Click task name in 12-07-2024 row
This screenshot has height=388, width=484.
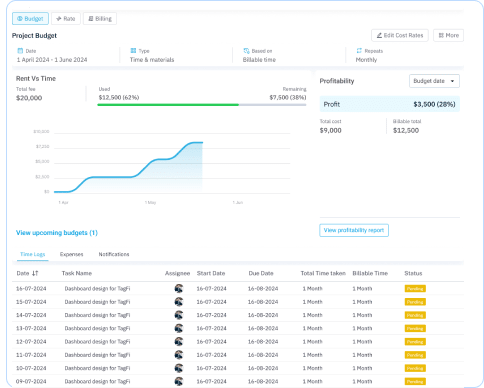click(x=97, y=342)
